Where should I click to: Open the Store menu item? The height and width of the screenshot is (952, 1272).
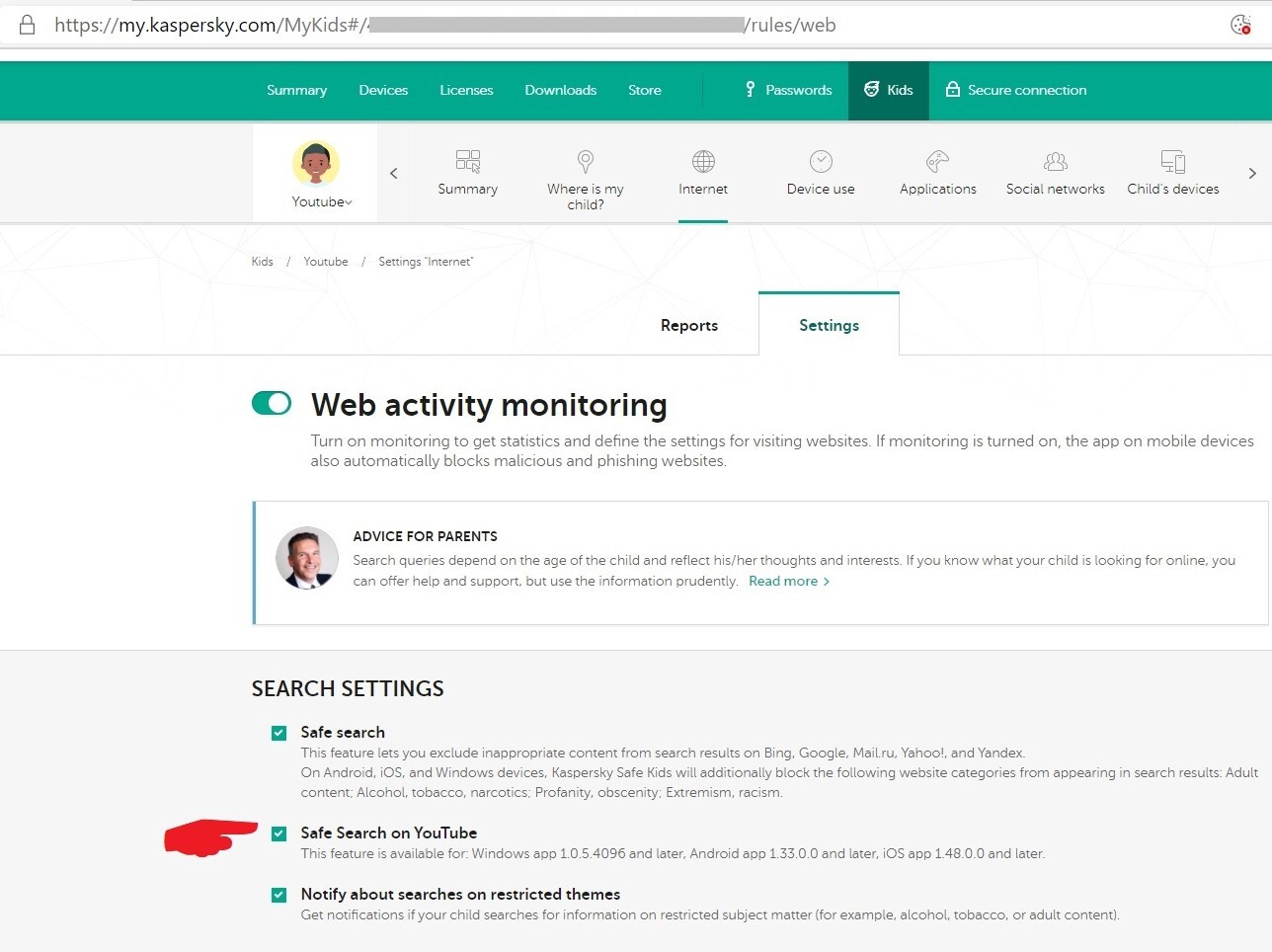pyautogui.click(x=645, y=90)
